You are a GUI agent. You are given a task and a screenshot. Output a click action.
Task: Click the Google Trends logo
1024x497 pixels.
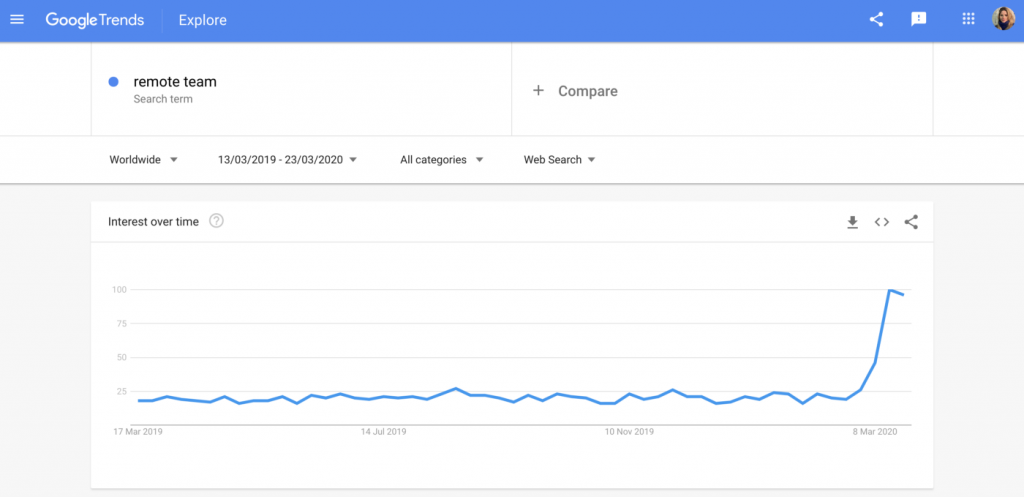pos(96,20)
